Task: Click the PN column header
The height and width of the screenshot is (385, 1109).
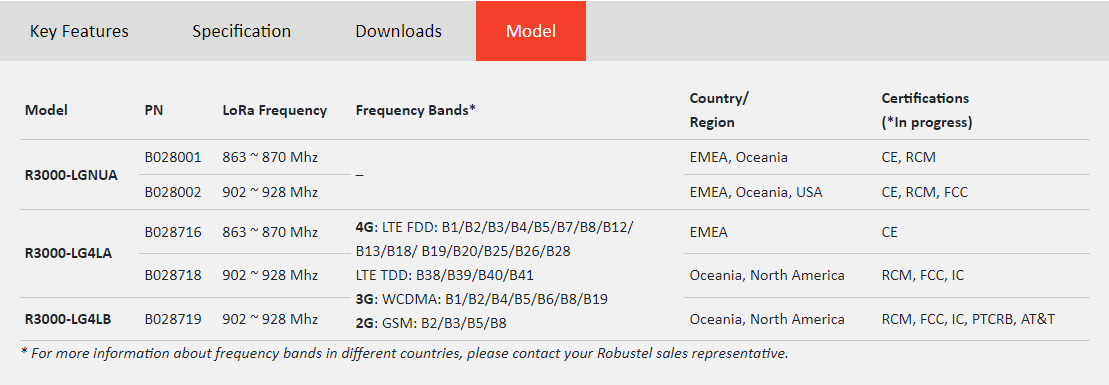Action: 153,110
